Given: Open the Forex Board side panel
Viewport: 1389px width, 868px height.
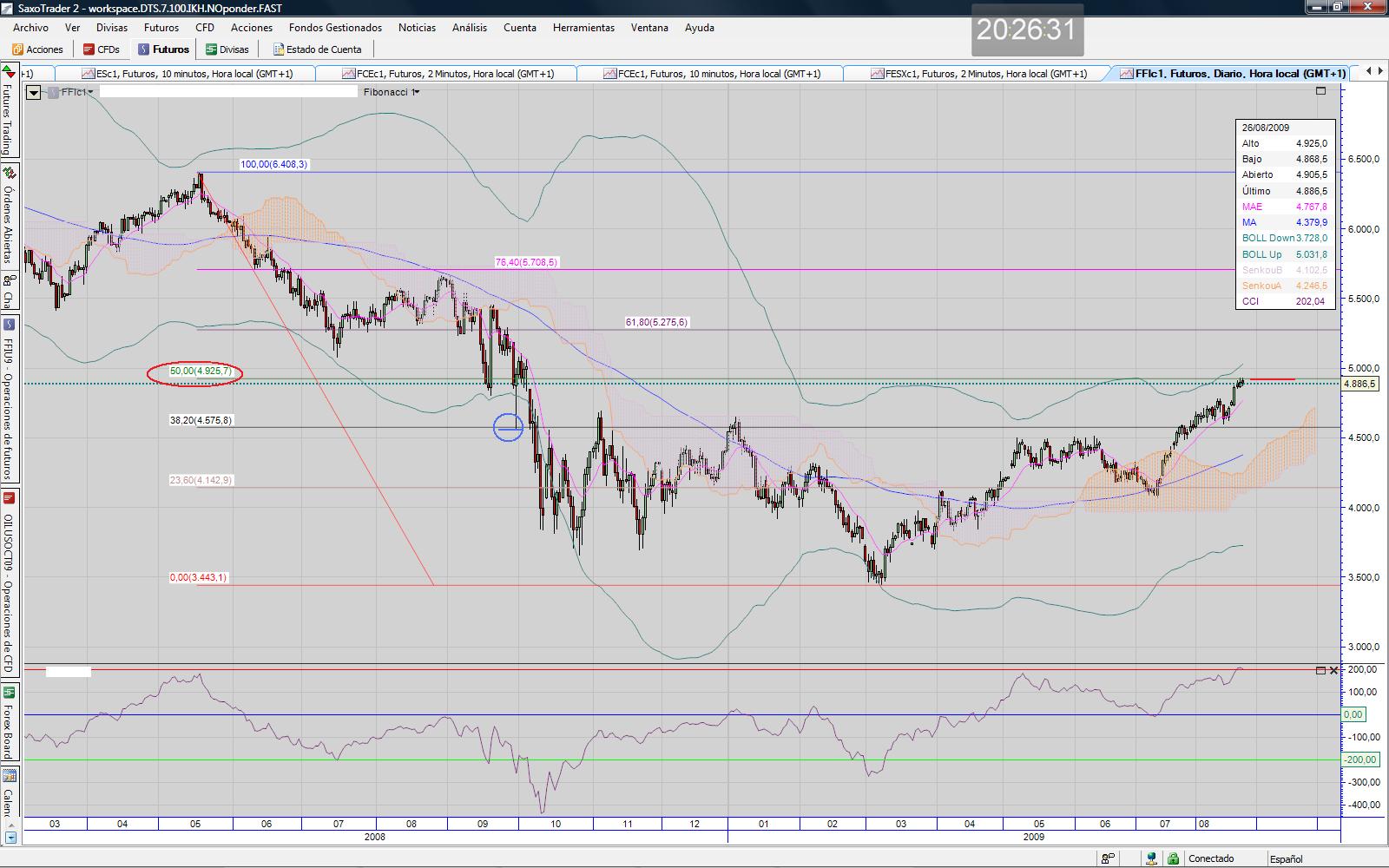Looking at the screenshot, I should [8, 722].
